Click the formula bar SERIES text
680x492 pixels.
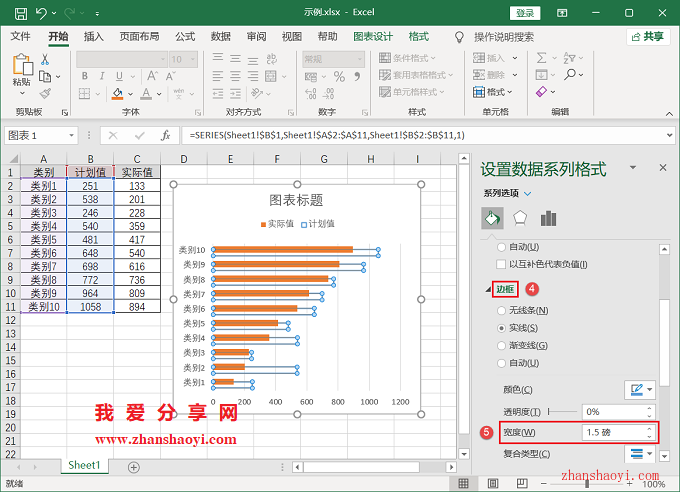pos(327,135)
